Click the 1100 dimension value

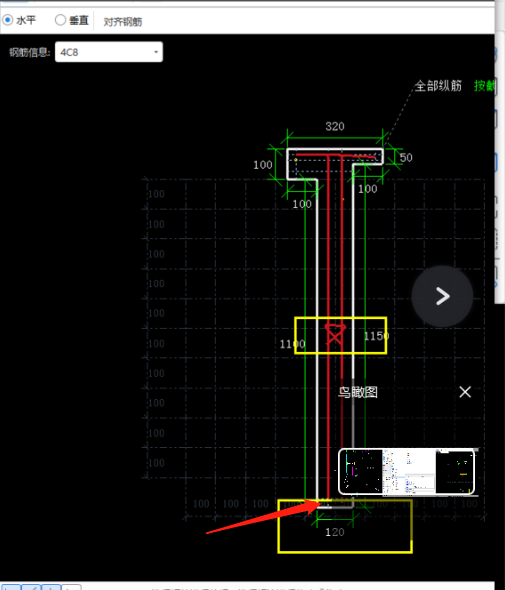292,344
